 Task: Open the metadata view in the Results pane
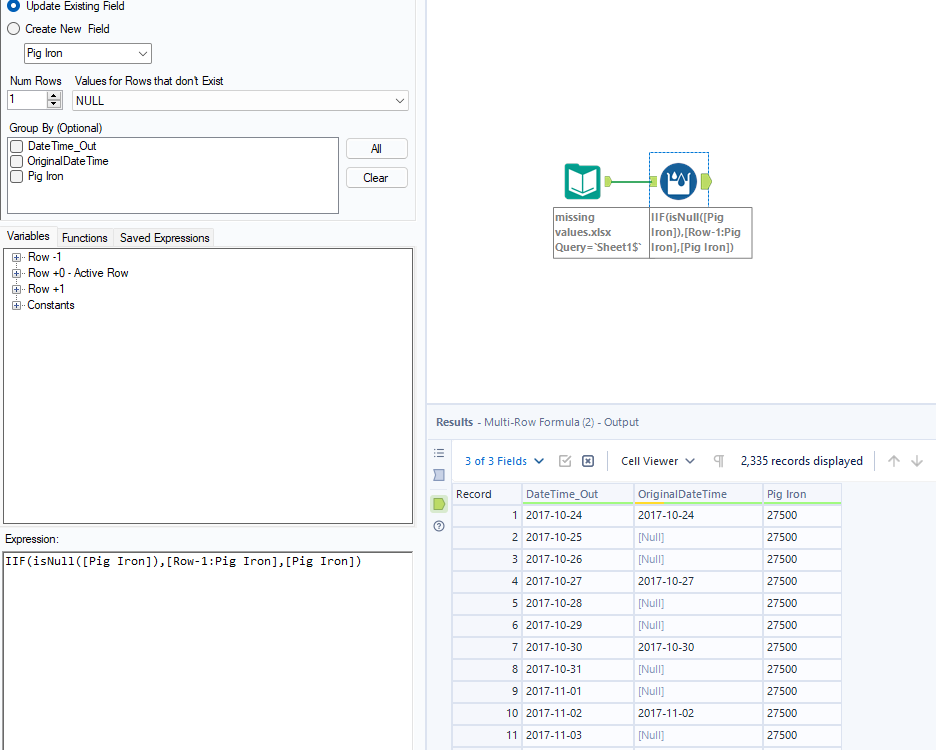[438, 453]
